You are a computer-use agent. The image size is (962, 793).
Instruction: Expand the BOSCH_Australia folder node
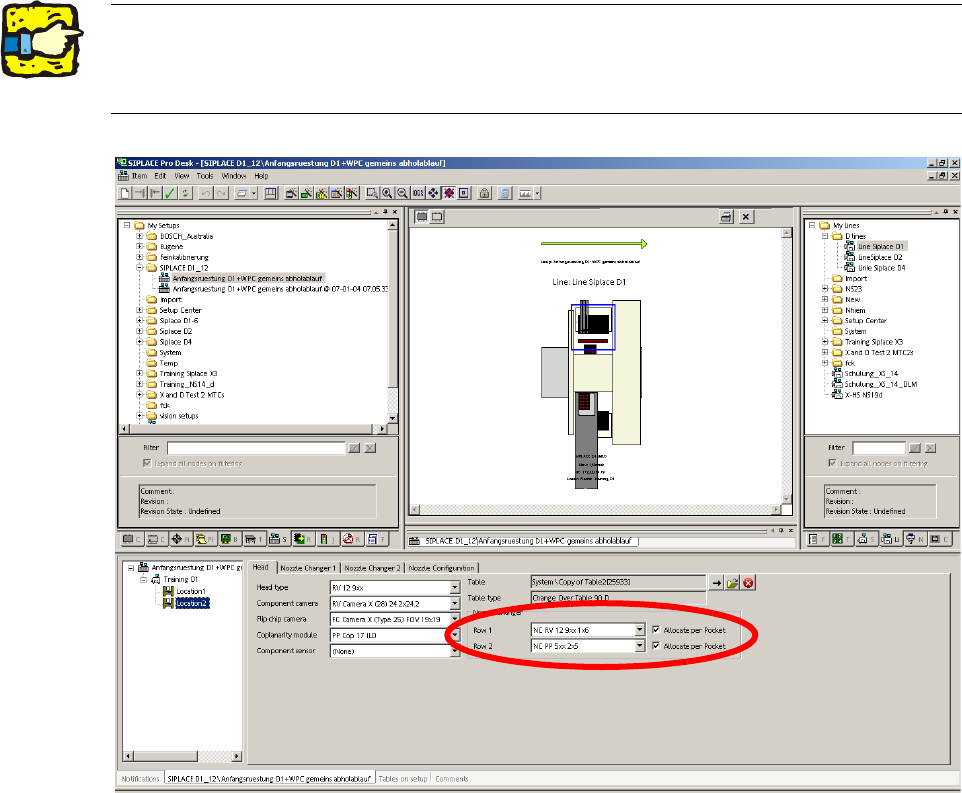[x=139, y=236]
